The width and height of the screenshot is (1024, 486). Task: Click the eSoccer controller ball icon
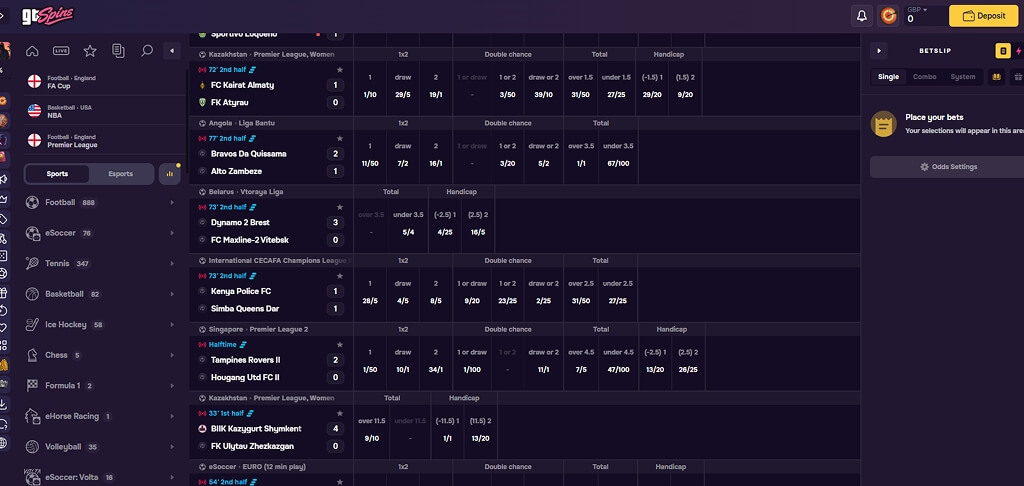click(x=32, y=233)
